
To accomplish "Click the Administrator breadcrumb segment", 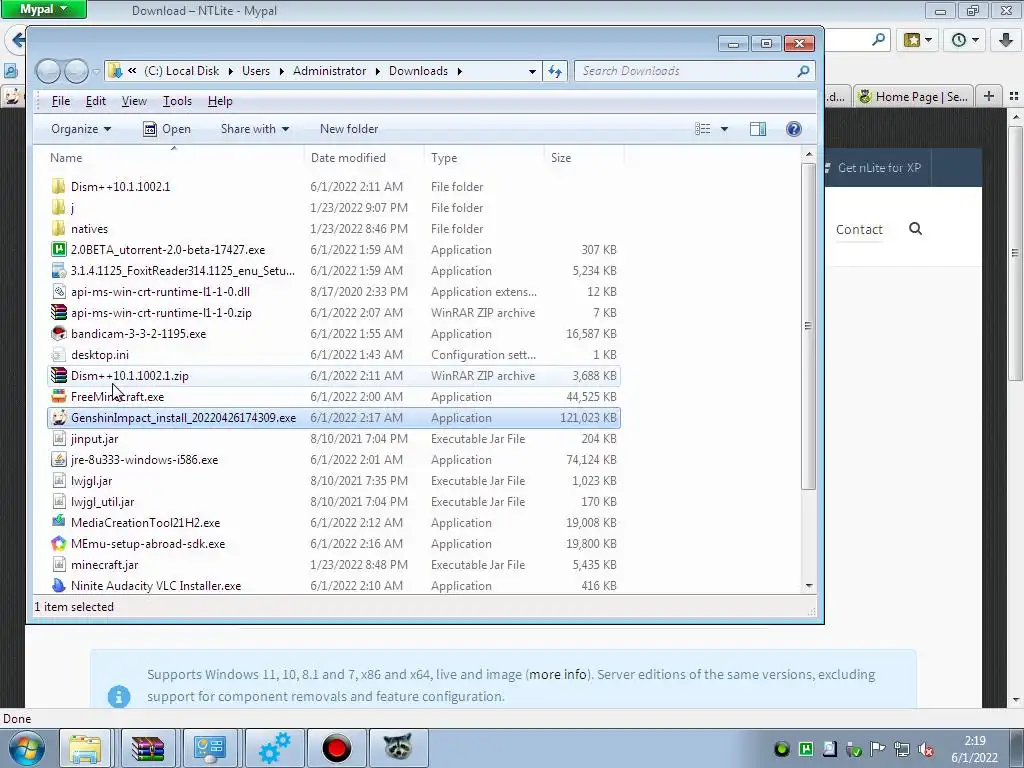I will (329, 71).
